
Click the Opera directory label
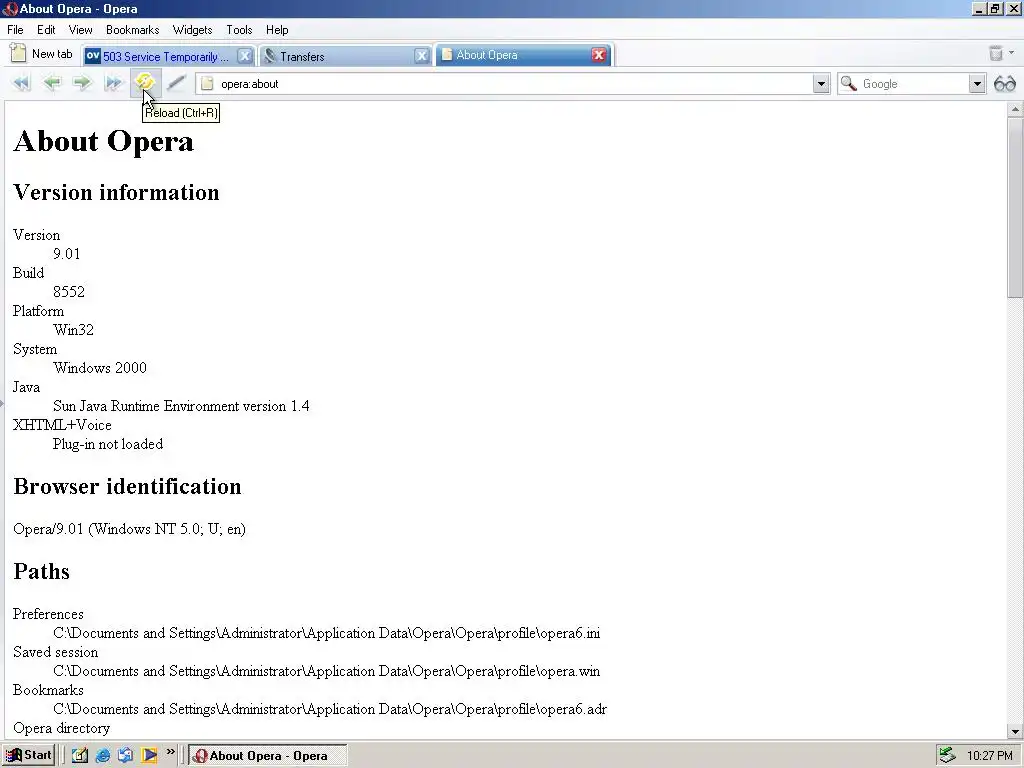61,728
